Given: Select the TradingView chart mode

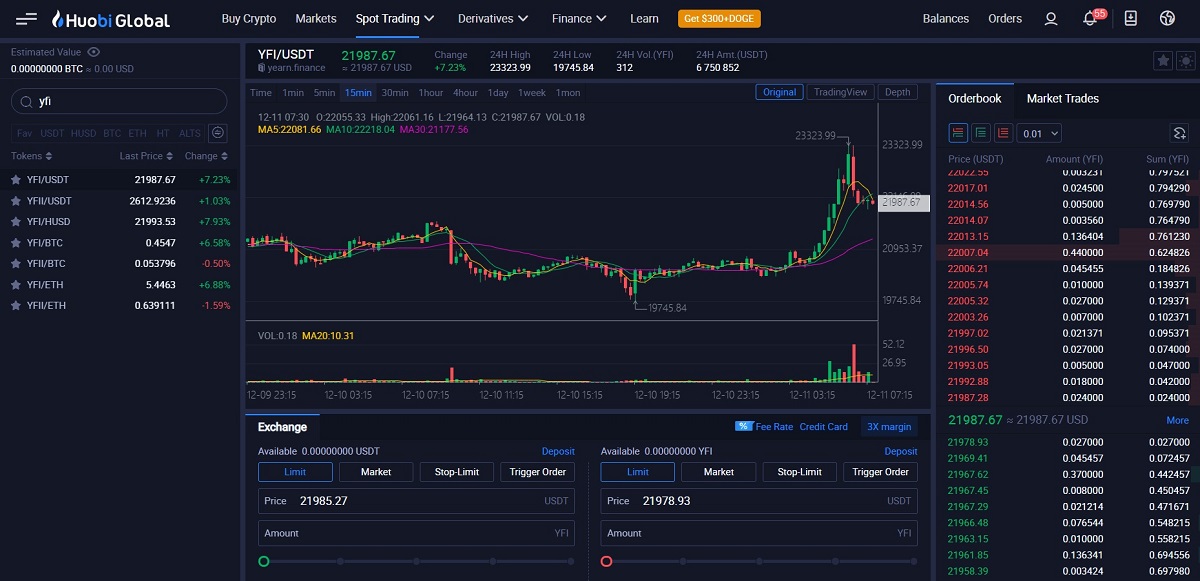Looking at the screenshot, I should (840, 92).
